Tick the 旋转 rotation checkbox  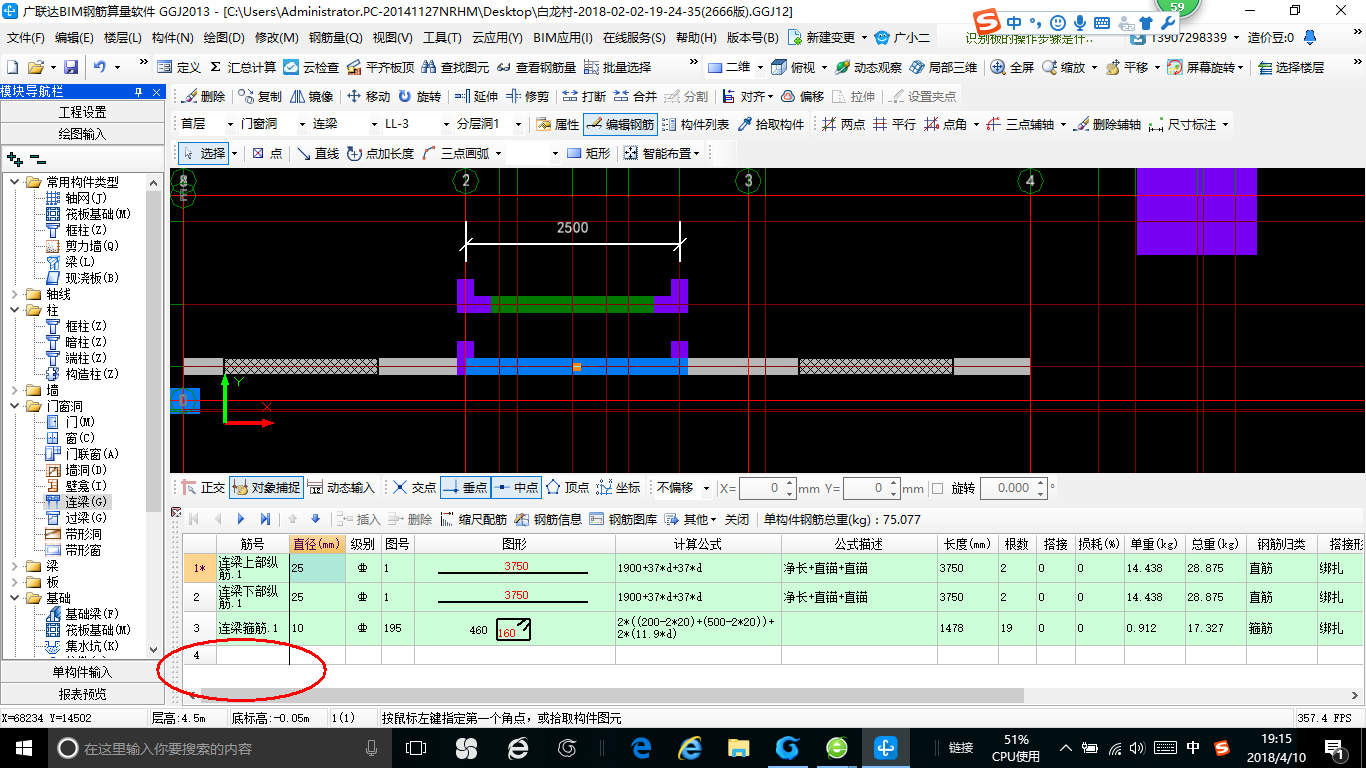937,489
